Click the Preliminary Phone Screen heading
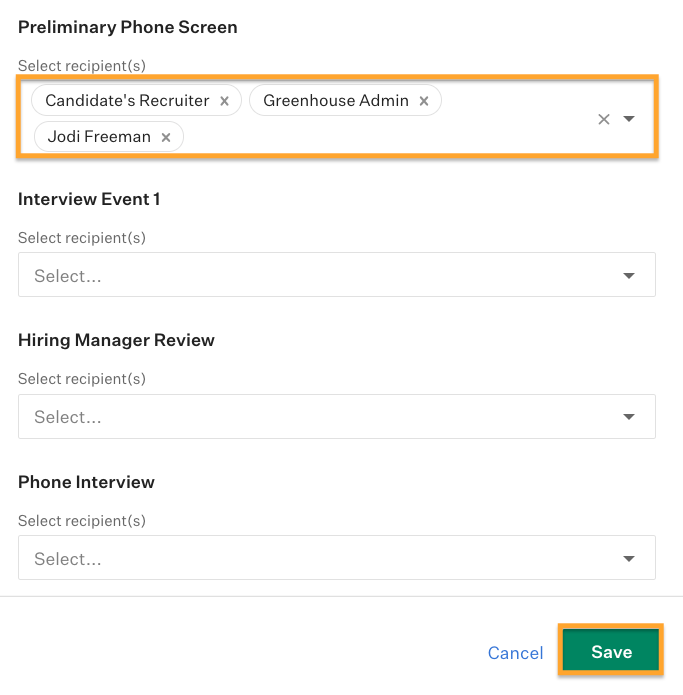This screenshot has height=695, width=683. 128,27
